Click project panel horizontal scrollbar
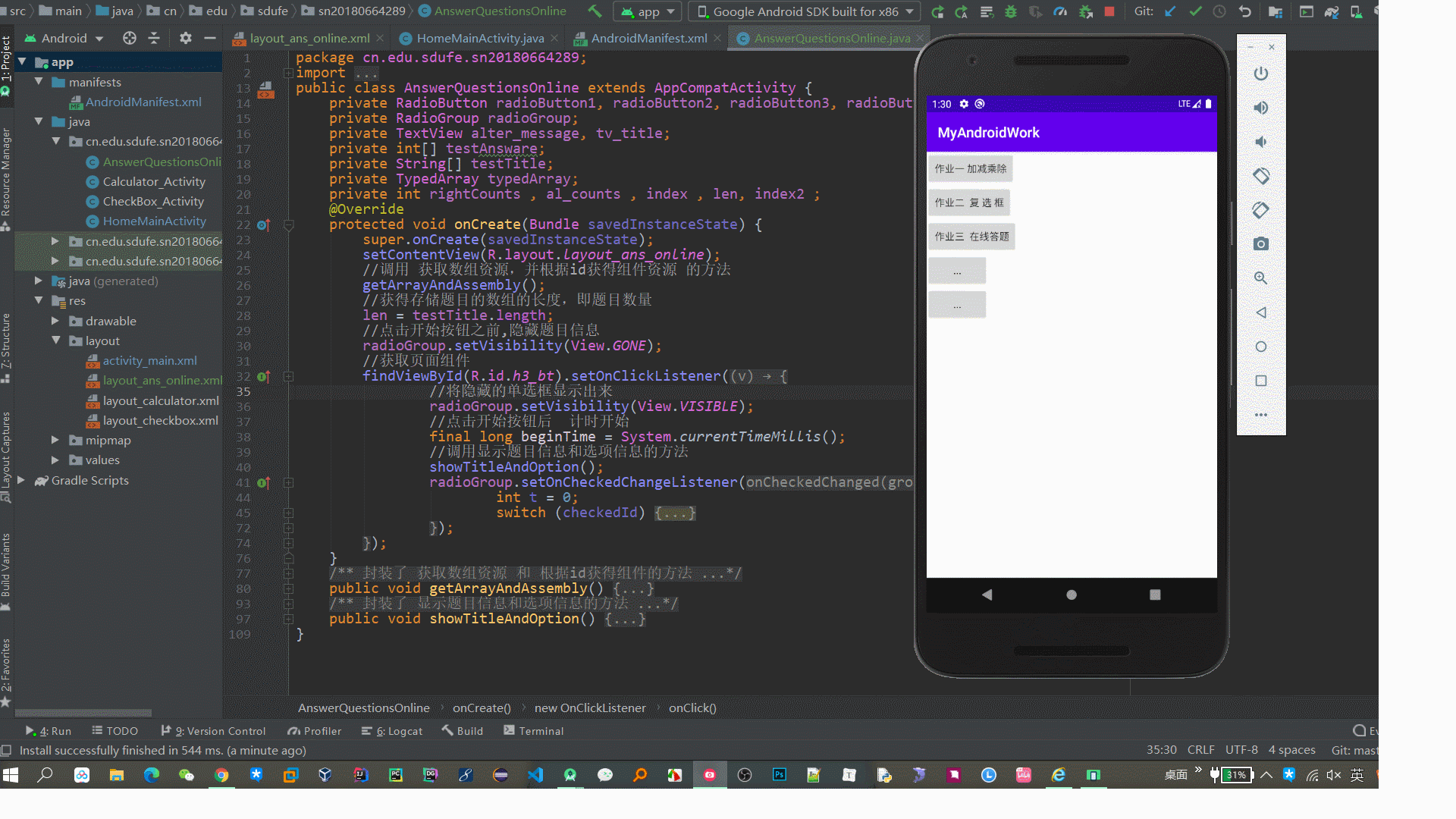1456x819 pixels. point(83,713)
